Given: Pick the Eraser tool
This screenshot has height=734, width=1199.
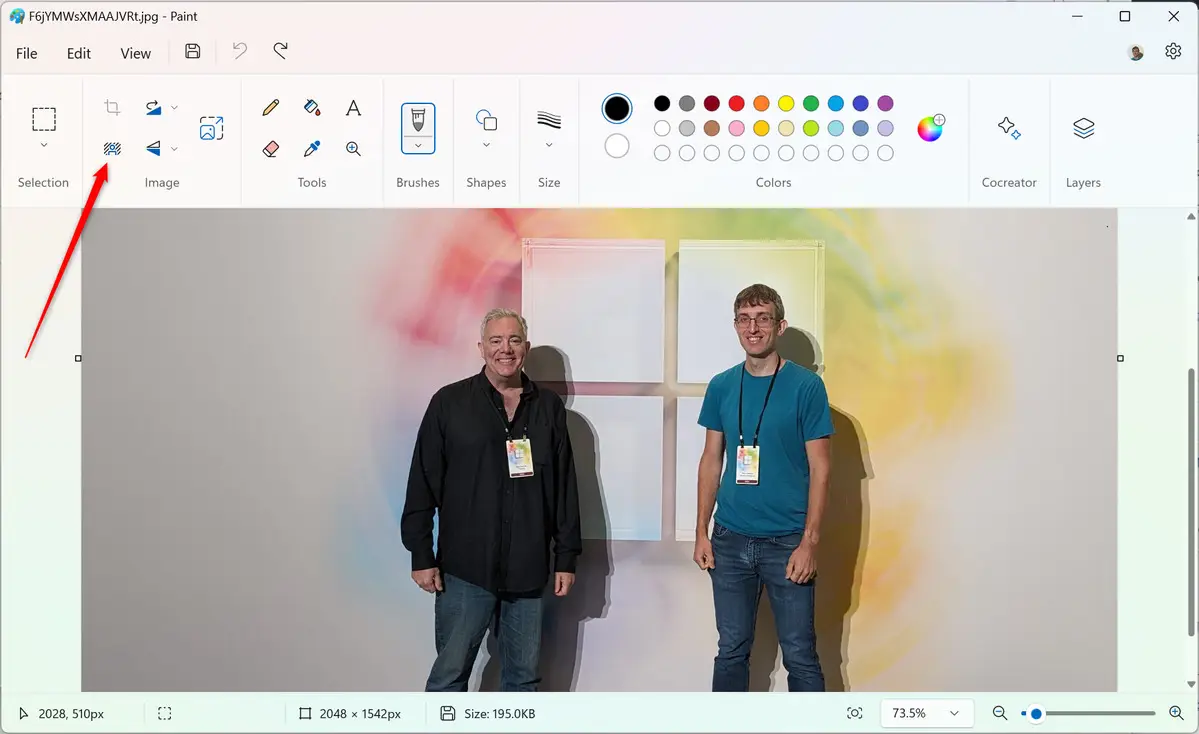Looking at the screenshot, I should tap(270, 149).
